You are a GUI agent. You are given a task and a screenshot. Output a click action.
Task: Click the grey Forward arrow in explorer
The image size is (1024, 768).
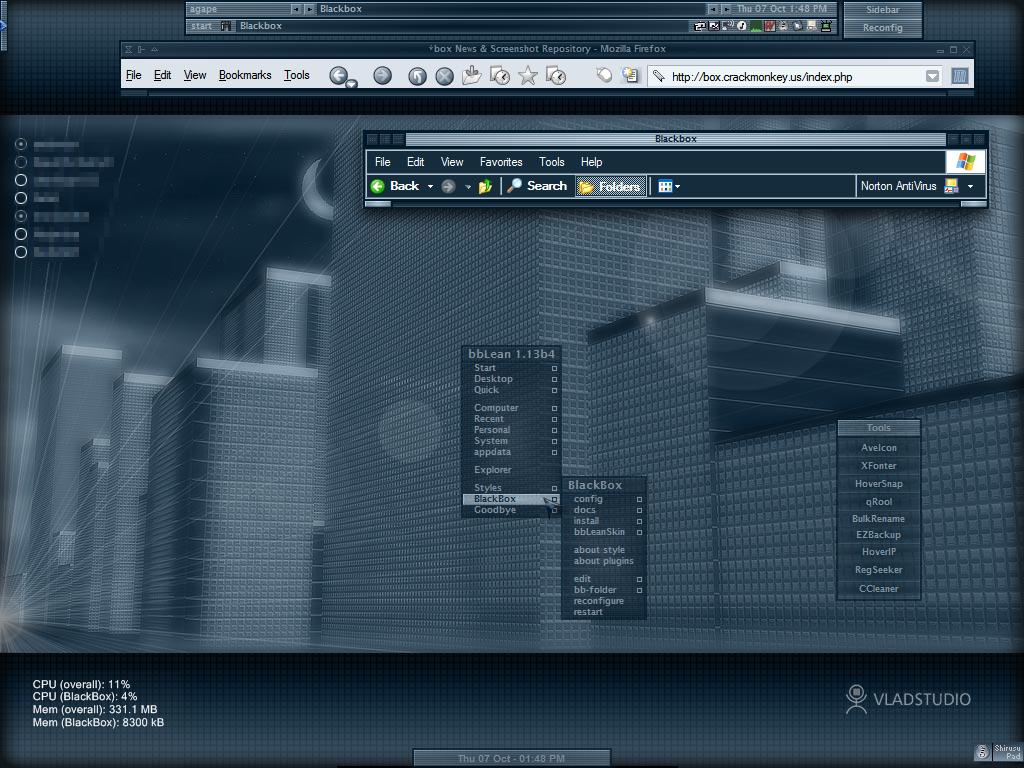(x=448, y=187)
